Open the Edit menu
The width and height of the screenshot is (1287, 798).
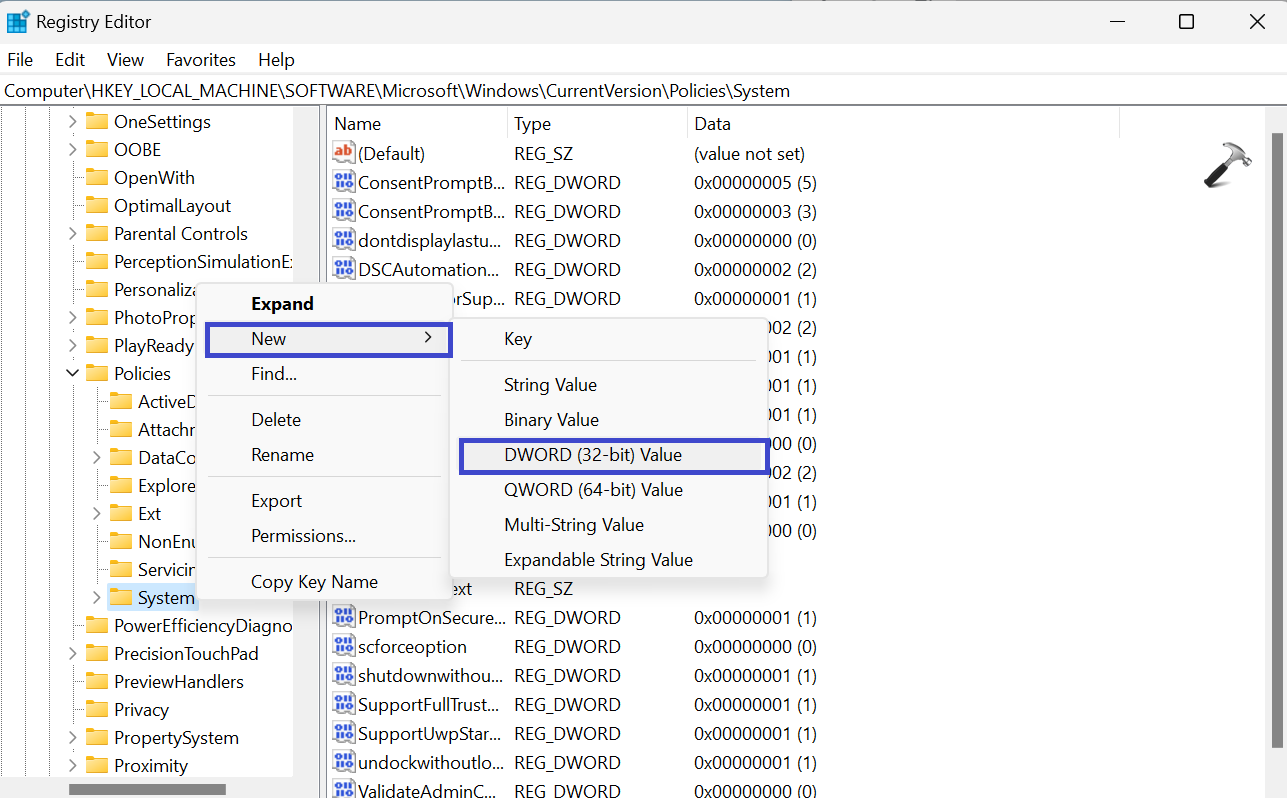point(70,60)
